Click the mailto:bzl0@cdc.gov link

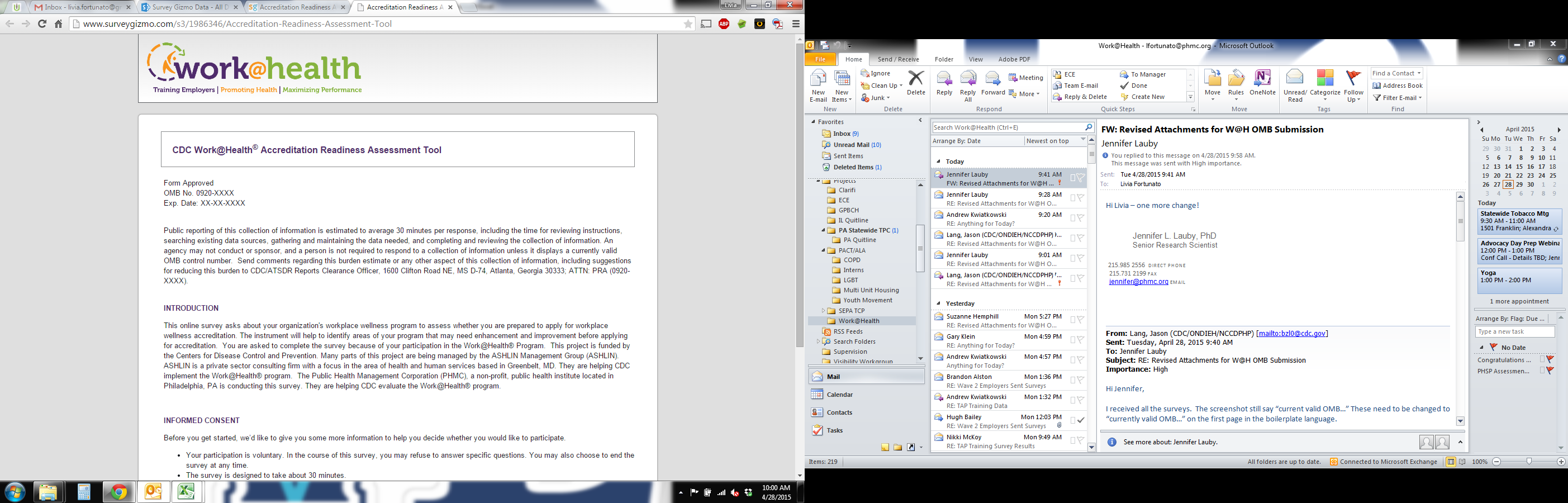coord(1291,333)
